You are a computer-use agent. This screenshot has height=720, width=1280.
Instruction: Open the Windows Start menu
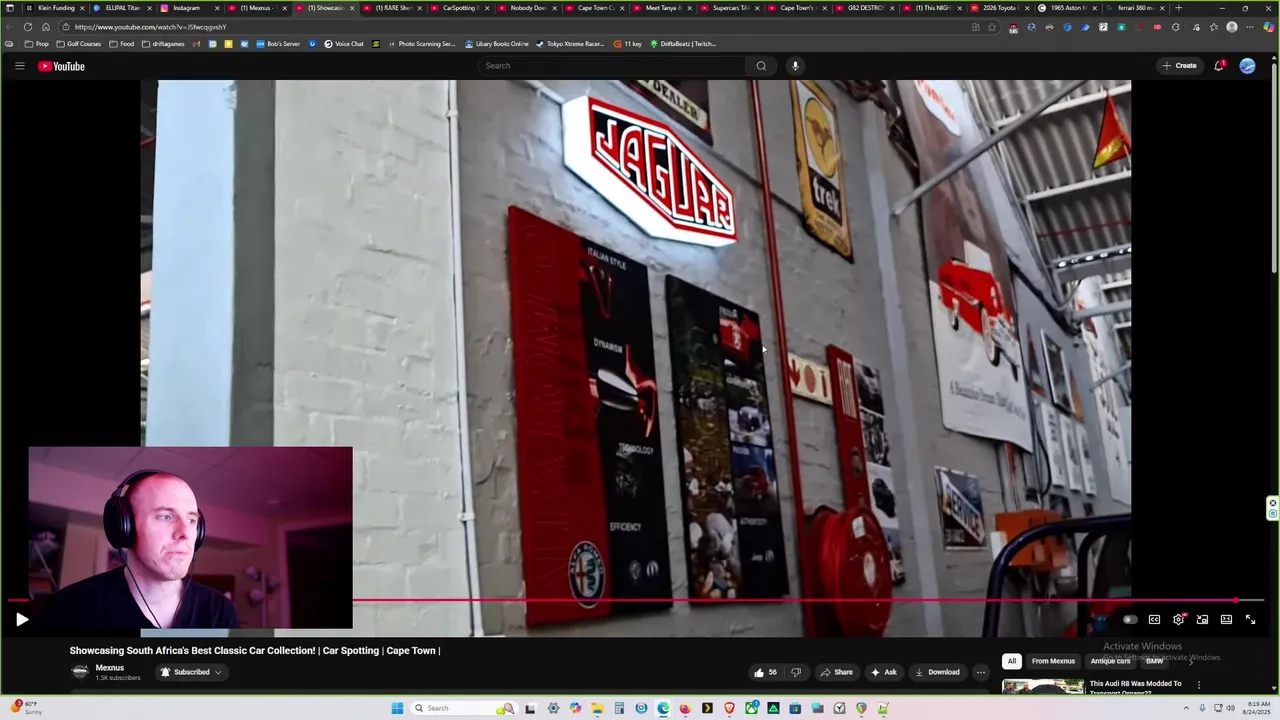[397, 709]
